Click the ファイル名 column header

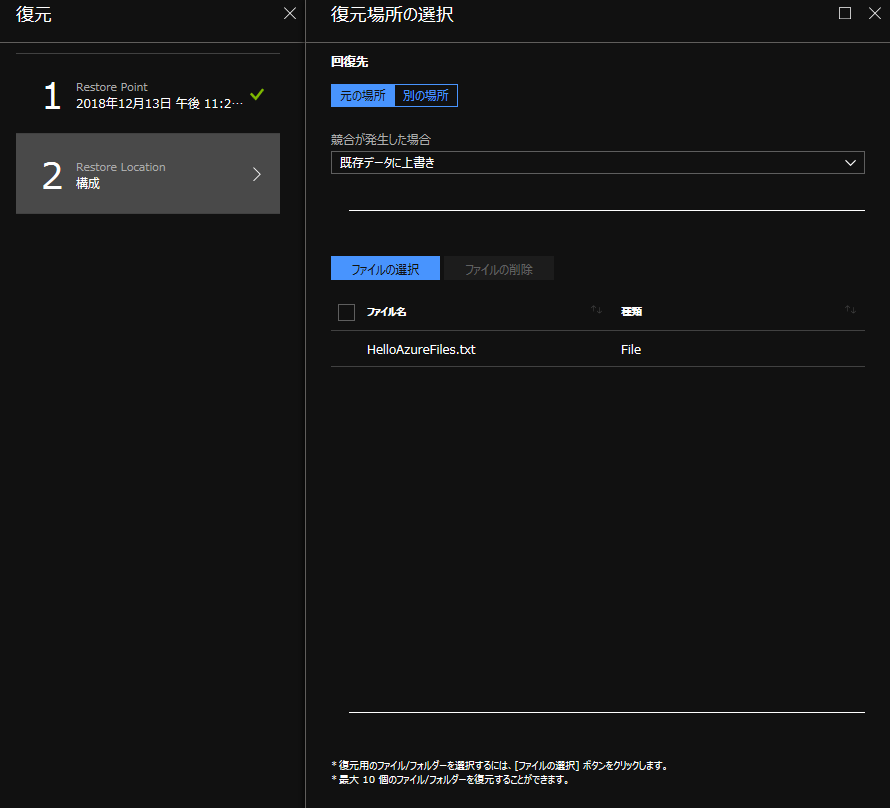(387, 312)
